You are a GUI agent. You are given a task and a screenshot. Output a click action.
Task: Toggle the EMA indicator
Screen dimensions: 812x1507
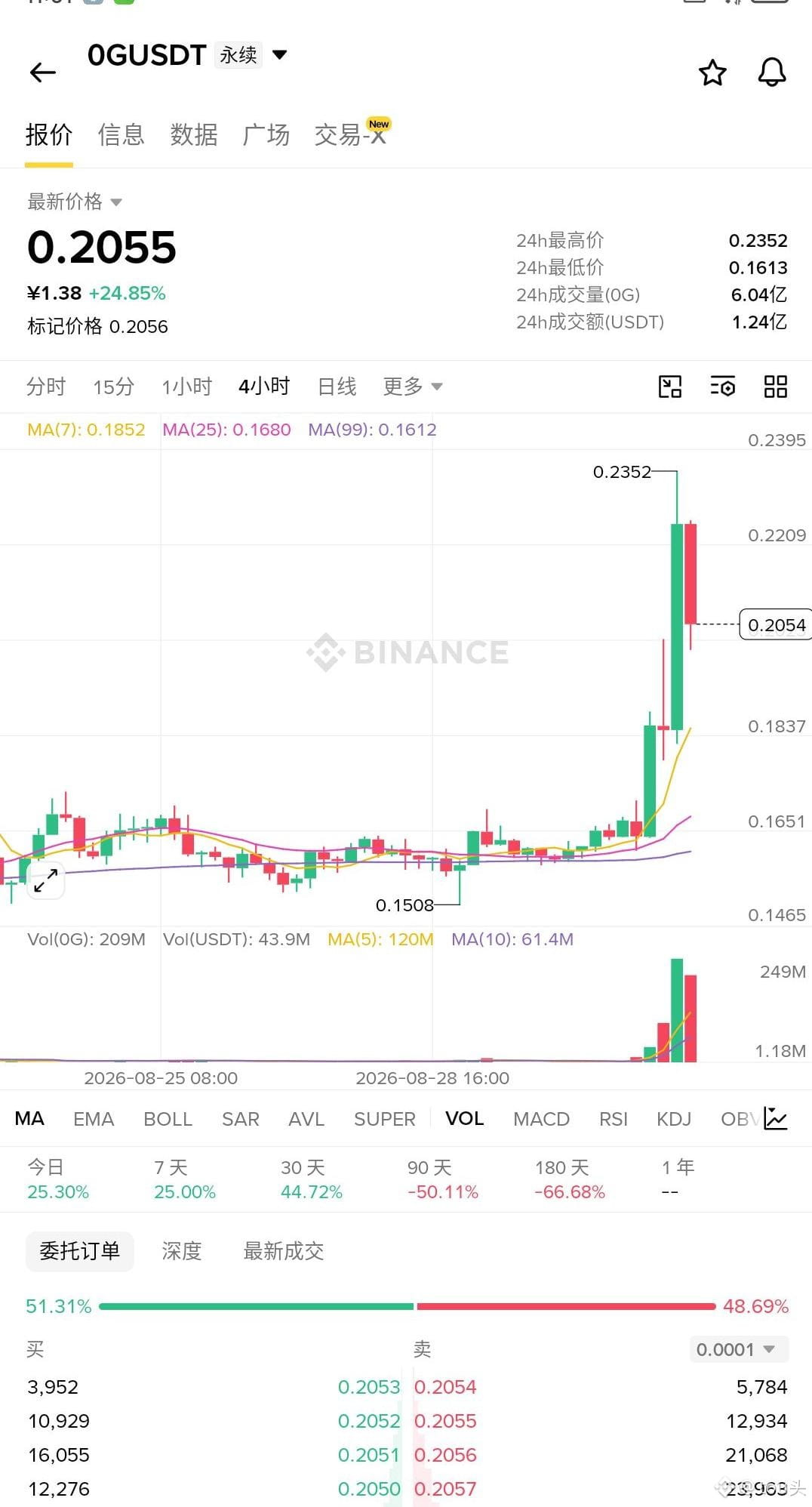94,1119
